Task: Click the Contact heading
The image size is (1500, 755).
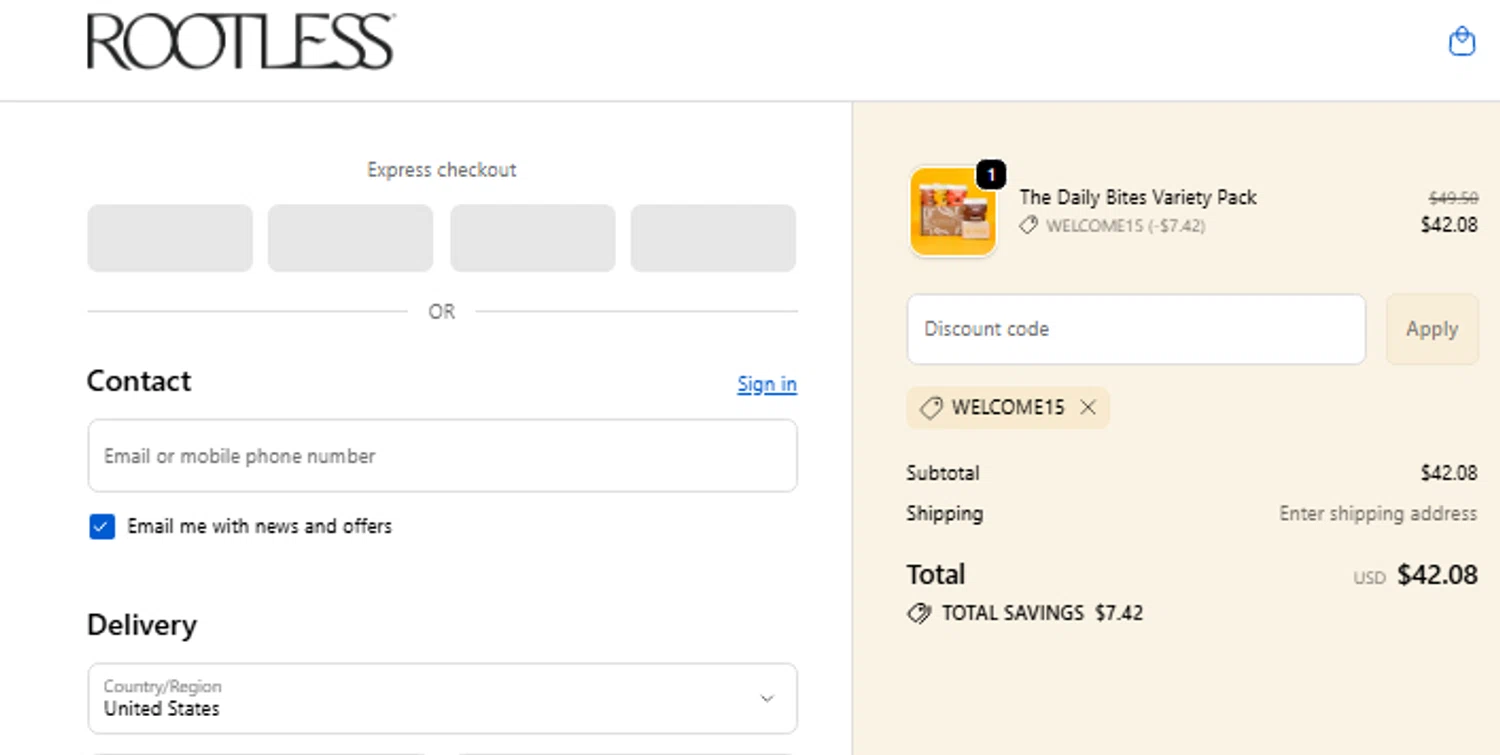Action: (x=139, y=381)
